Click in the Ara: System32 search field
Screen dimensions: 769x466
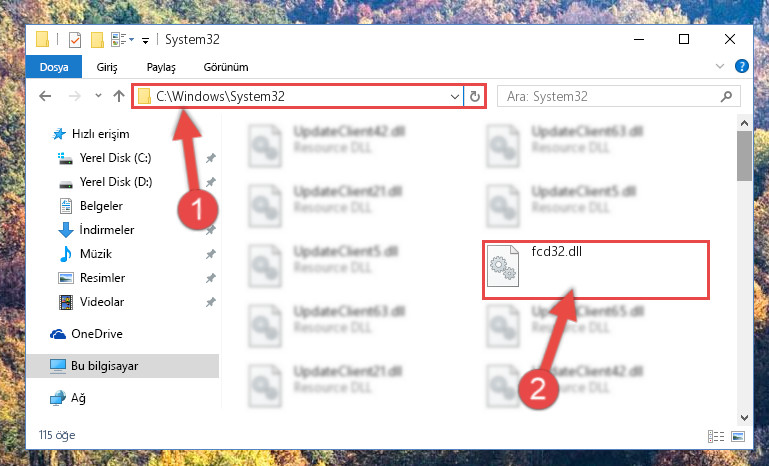tap(608, 97)
